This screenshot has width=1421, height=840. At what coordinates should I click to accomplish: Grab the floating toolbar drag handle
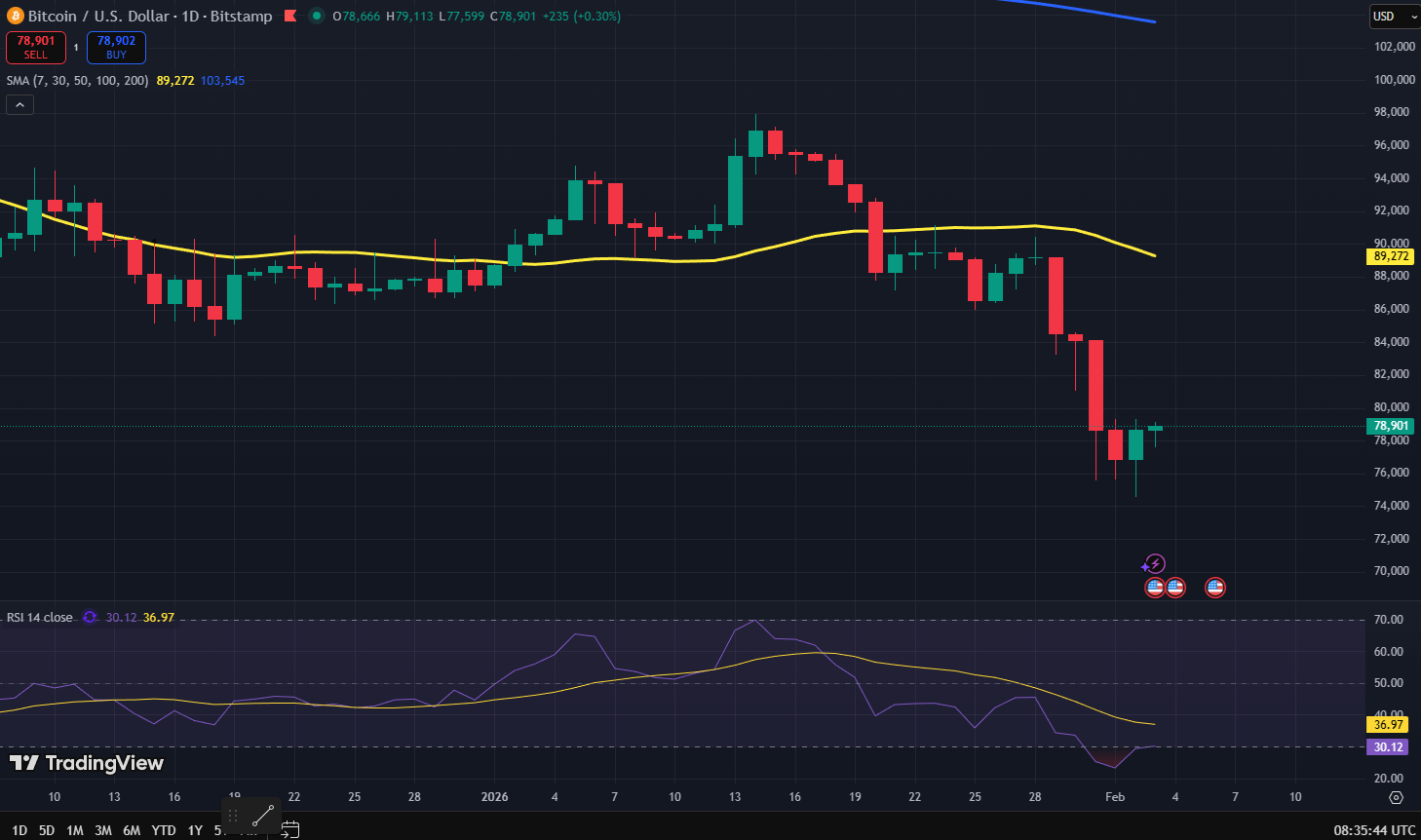coord(233,815)
